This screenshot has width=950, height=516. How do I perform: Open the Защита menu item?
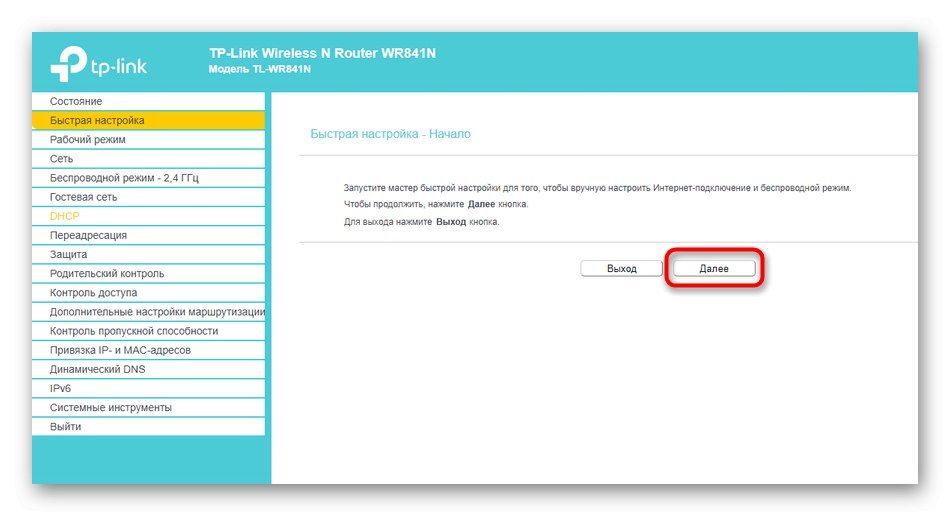(x=148, y=254)
